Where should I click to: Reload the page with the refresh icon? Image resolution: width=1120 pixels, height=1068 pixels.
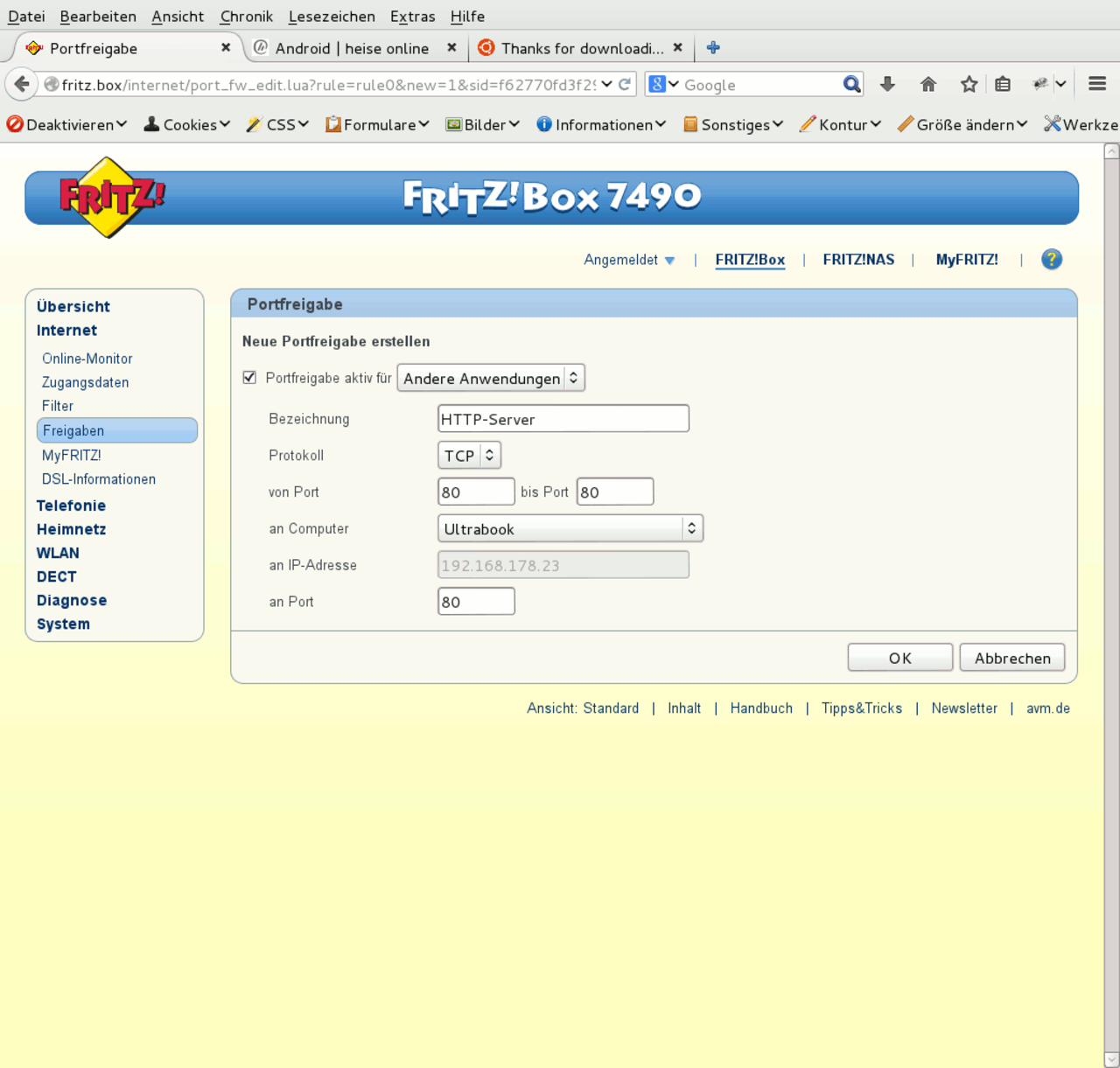tap(625, 85)
